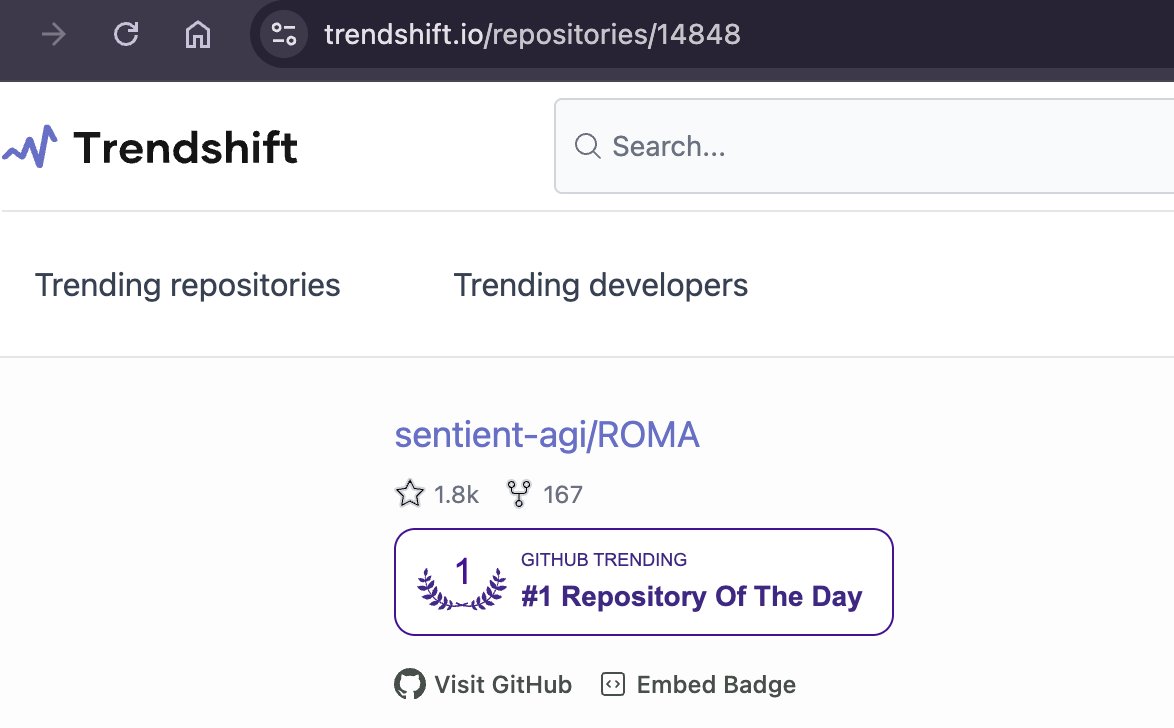Go to the browser home page
Viewport: 1174px width, 728px height.
click(x=198, y=35)
